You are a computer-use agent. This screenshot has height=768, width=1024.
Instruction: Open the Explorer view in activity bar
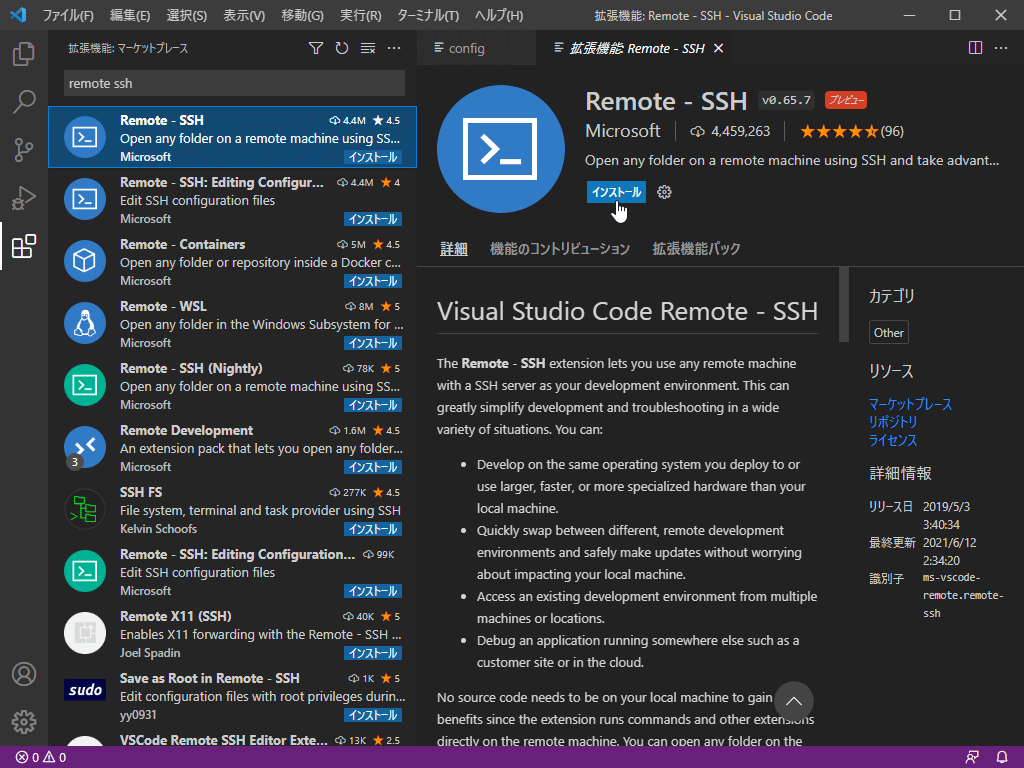point(23,55)
